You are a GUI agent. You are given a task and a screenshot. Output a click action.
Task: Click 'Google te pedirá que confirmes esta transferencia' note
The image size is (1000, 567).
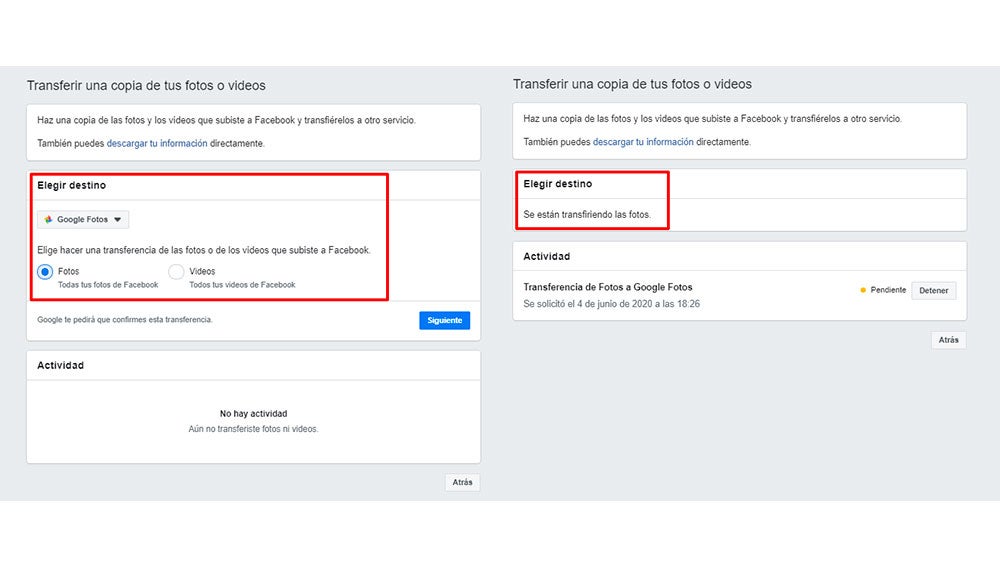point(124,320)
